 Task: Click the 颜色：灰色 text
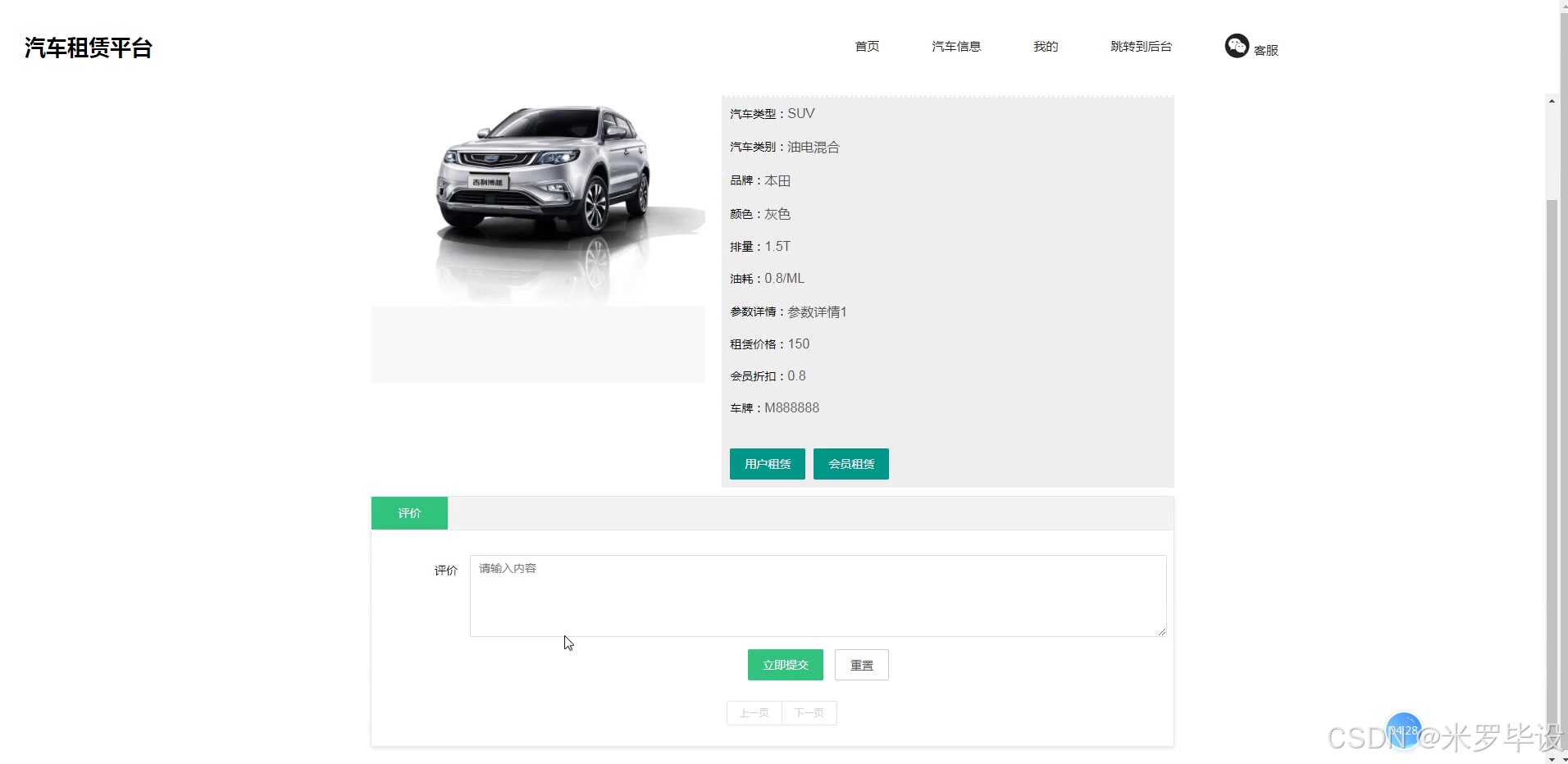tap(760, 214)
